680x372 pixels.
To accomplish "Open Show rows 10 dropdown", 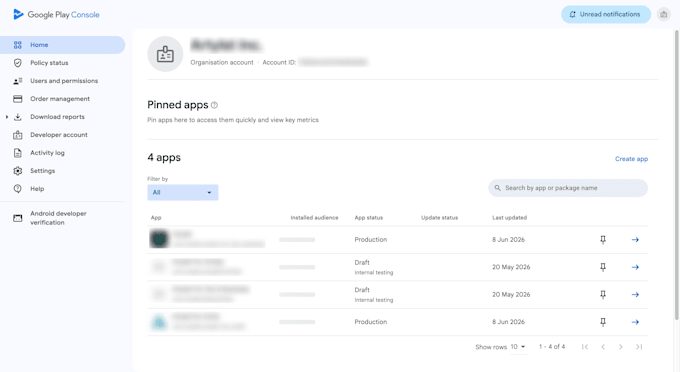I will pos(518,347).
